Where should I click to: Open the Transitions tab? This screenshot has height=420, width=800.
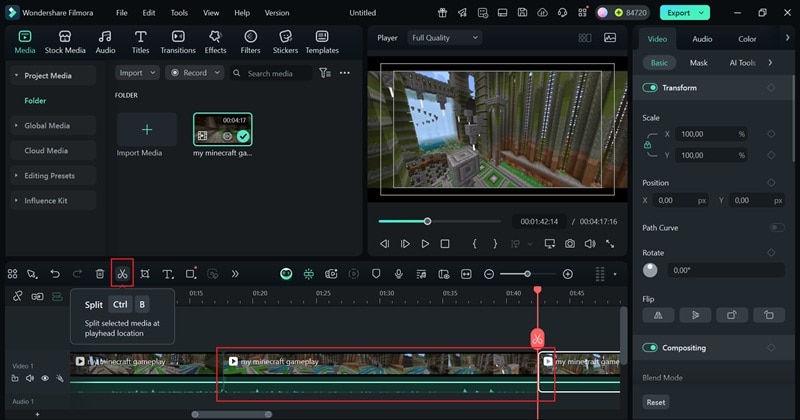tap(178, 42)
